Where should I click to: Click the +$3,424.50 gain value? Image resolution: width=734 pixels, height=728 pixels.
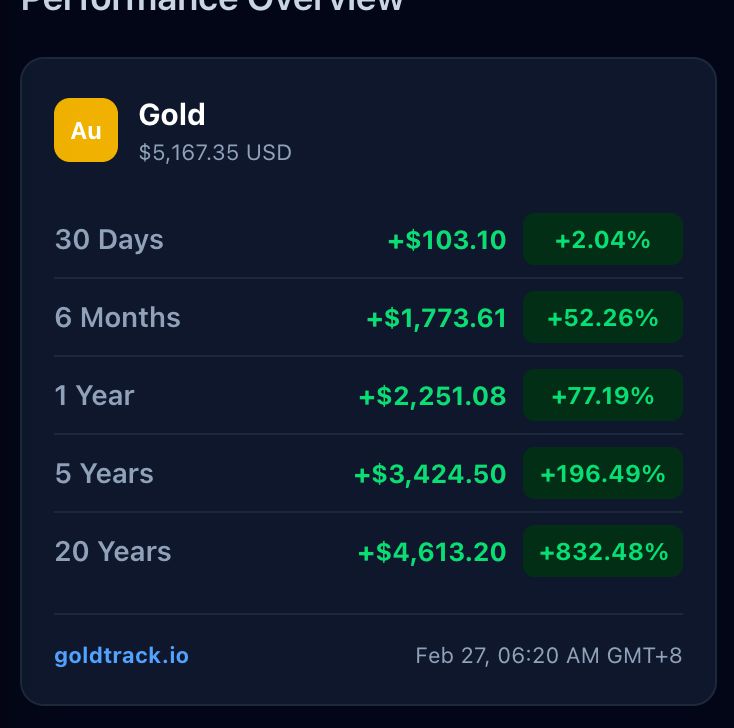[431, 474]
